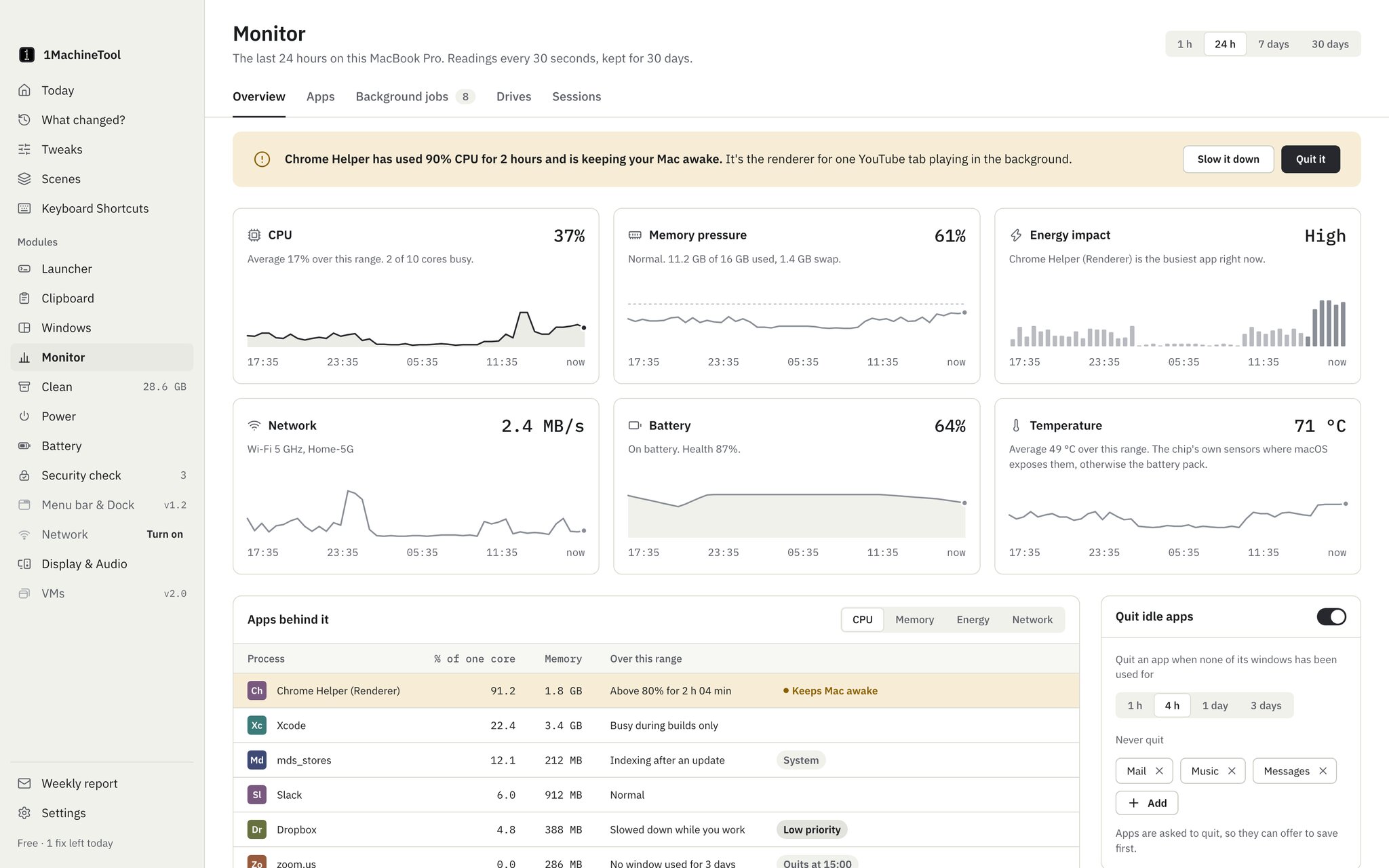Open the Clipboard module icon
This screenshot has width=1389, height=868.
click(24, 298)
